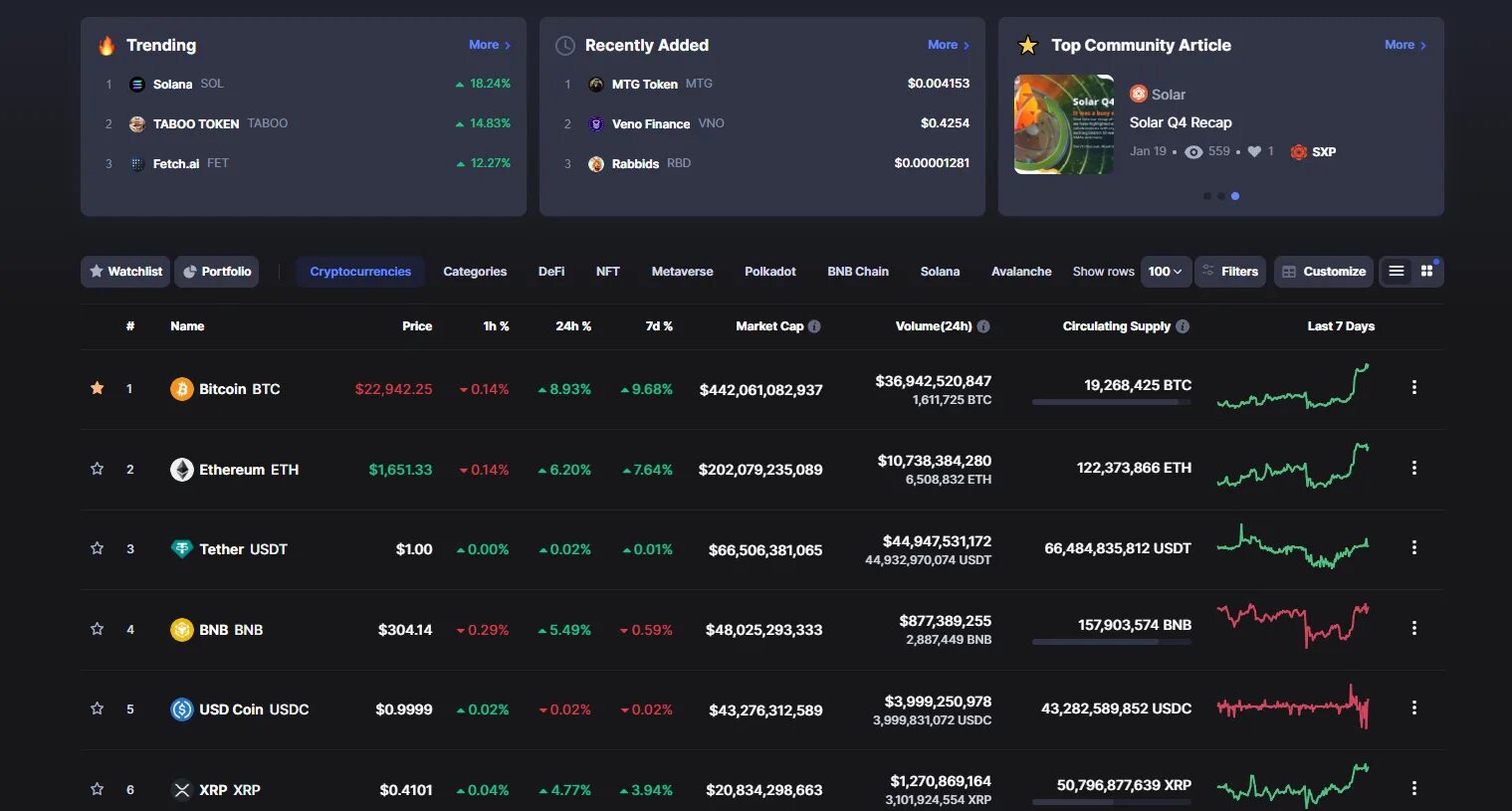Open More trending coins link
The height and width of the screenshot is (811, 1512).
(490, 45)
